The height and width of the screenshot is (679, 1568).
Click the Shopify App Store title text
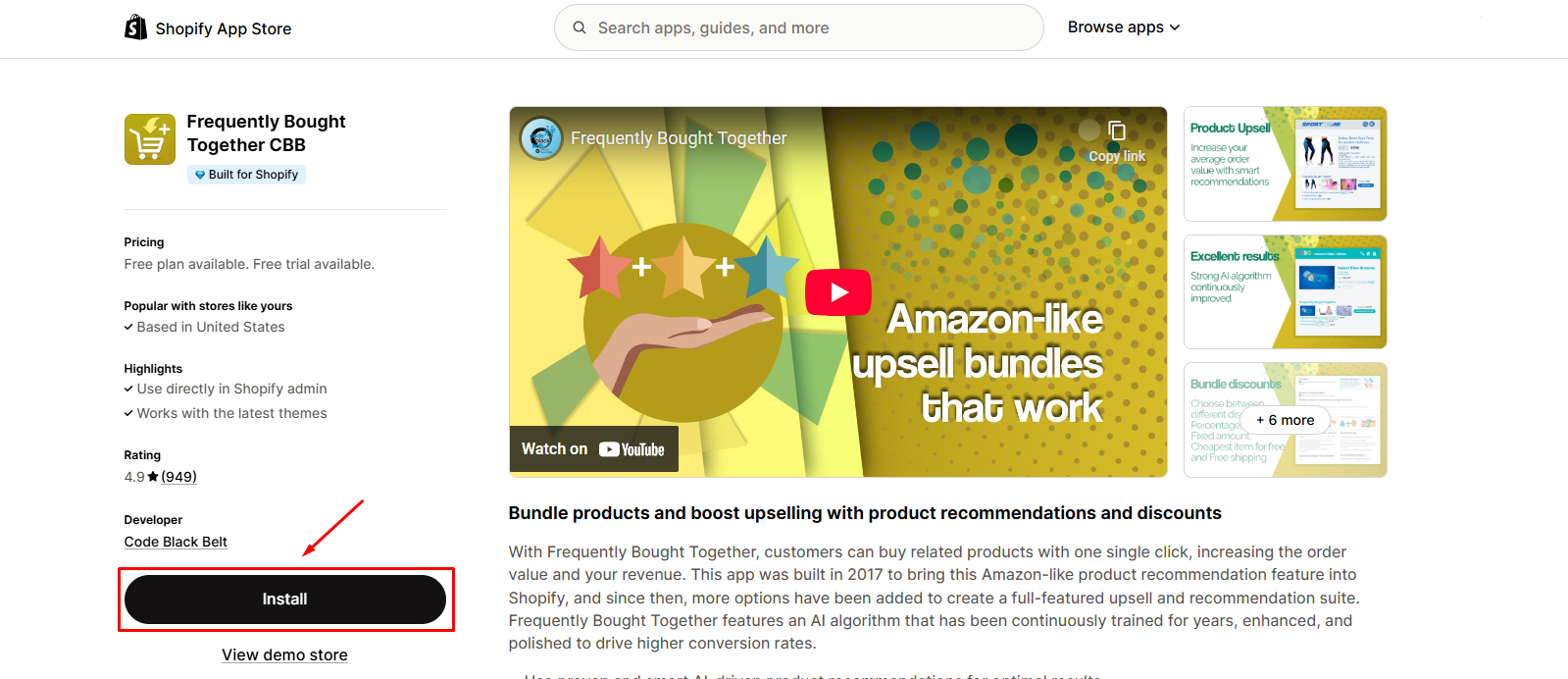[224, 28]
